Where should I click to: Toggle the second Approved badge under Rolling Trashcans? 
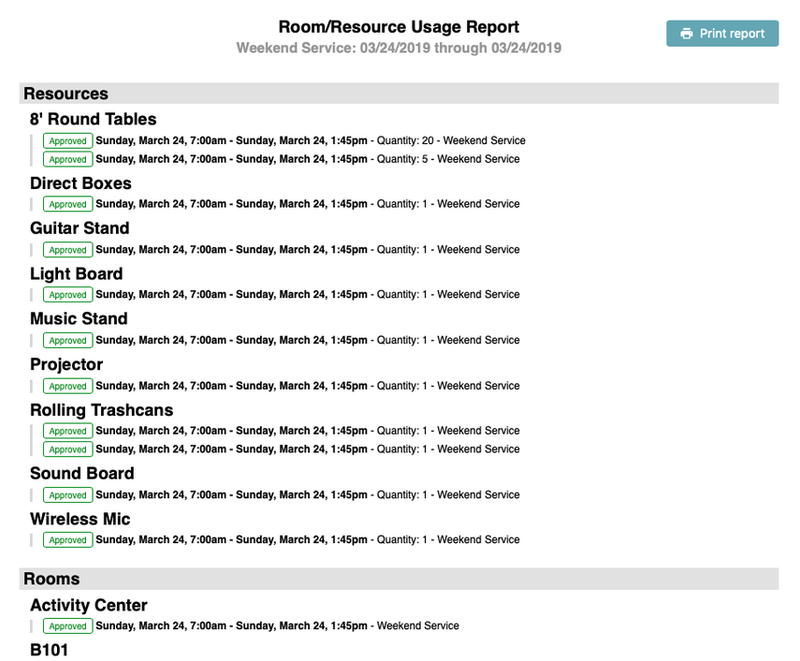click(x=67, y=448)
